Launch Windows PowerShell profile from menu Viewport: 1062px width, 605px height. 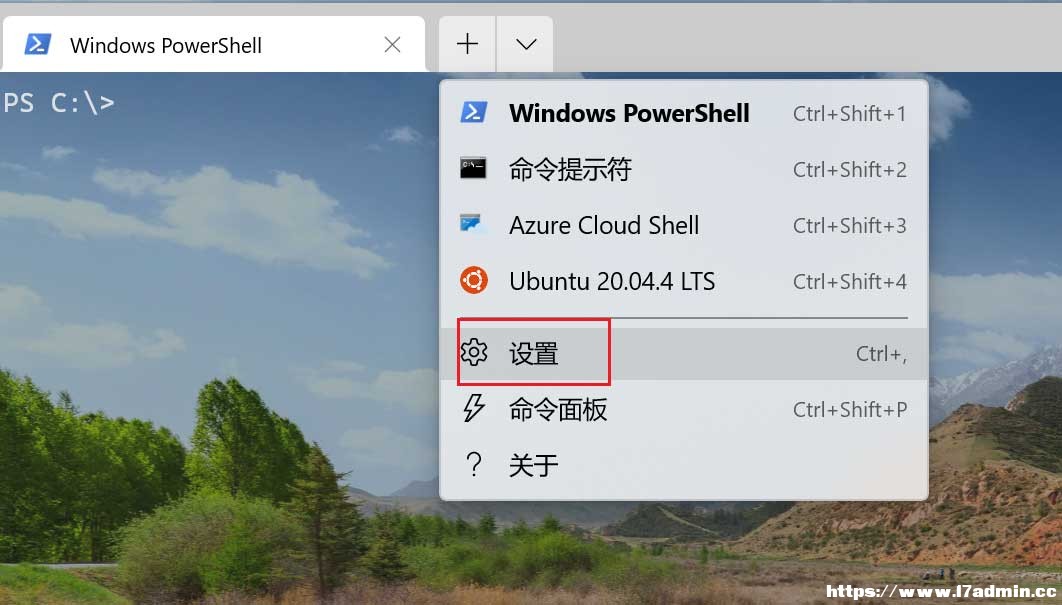pos(684,112)
